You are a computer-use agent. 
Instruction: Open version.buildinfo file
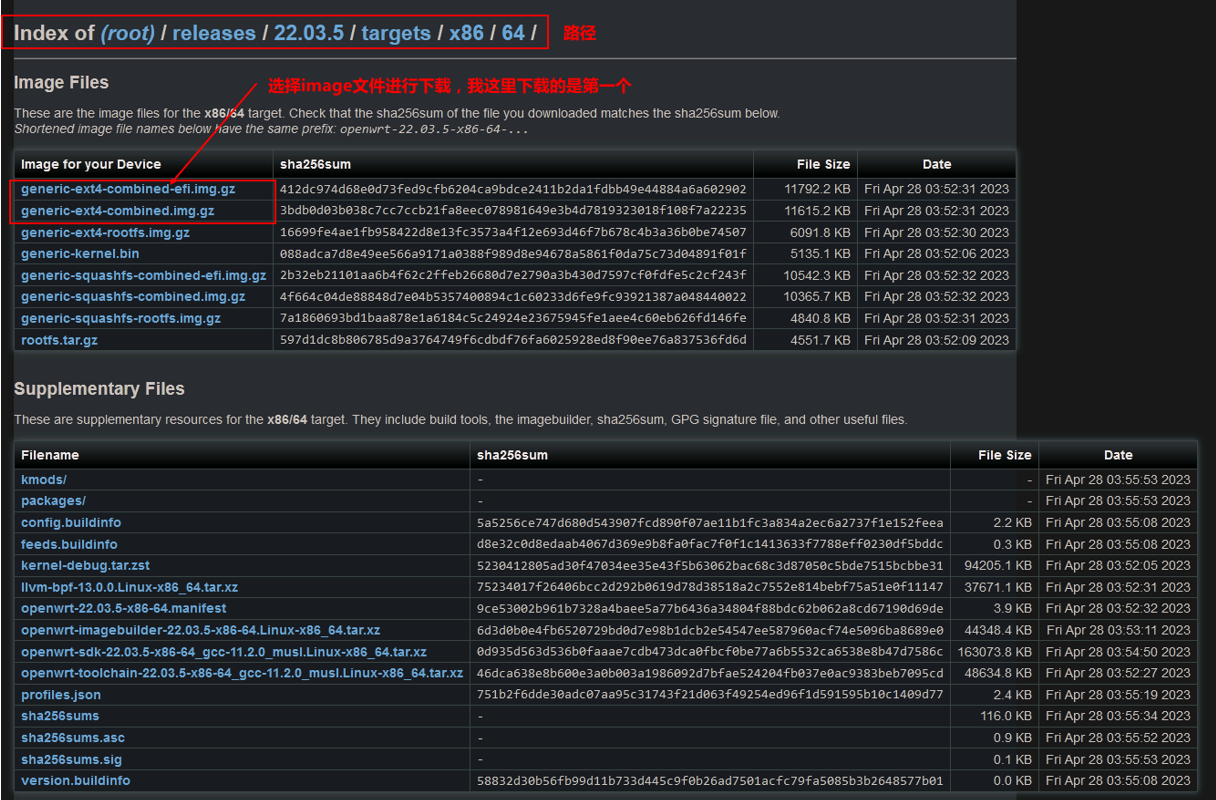(x=75, y=781)
